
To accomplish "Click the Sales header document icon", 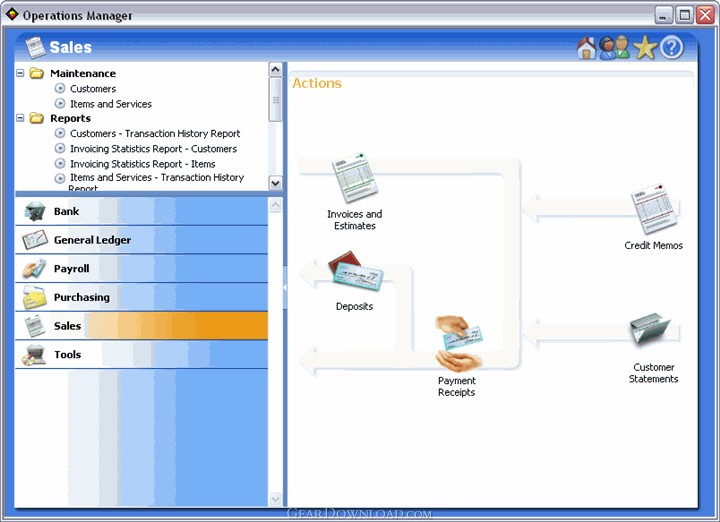I will (35, 47).
